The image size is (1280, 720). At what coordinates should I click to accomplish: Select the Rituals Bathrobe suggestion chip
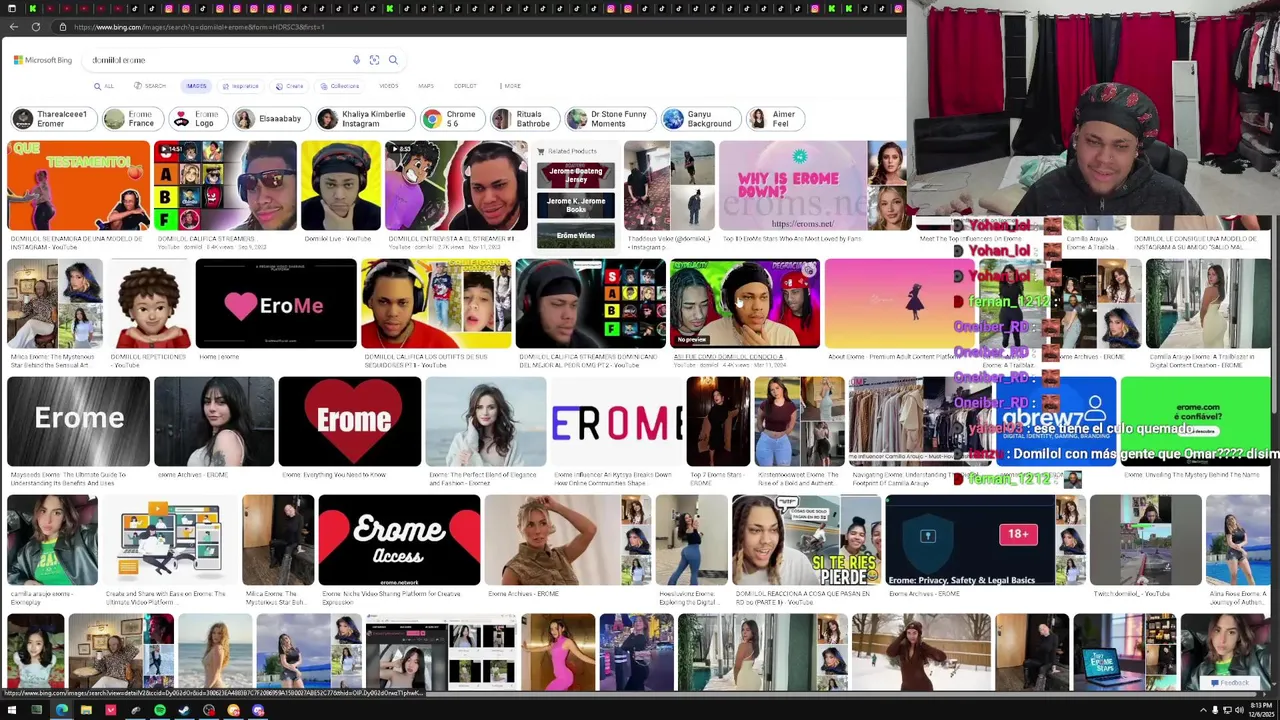click(523, 119)
